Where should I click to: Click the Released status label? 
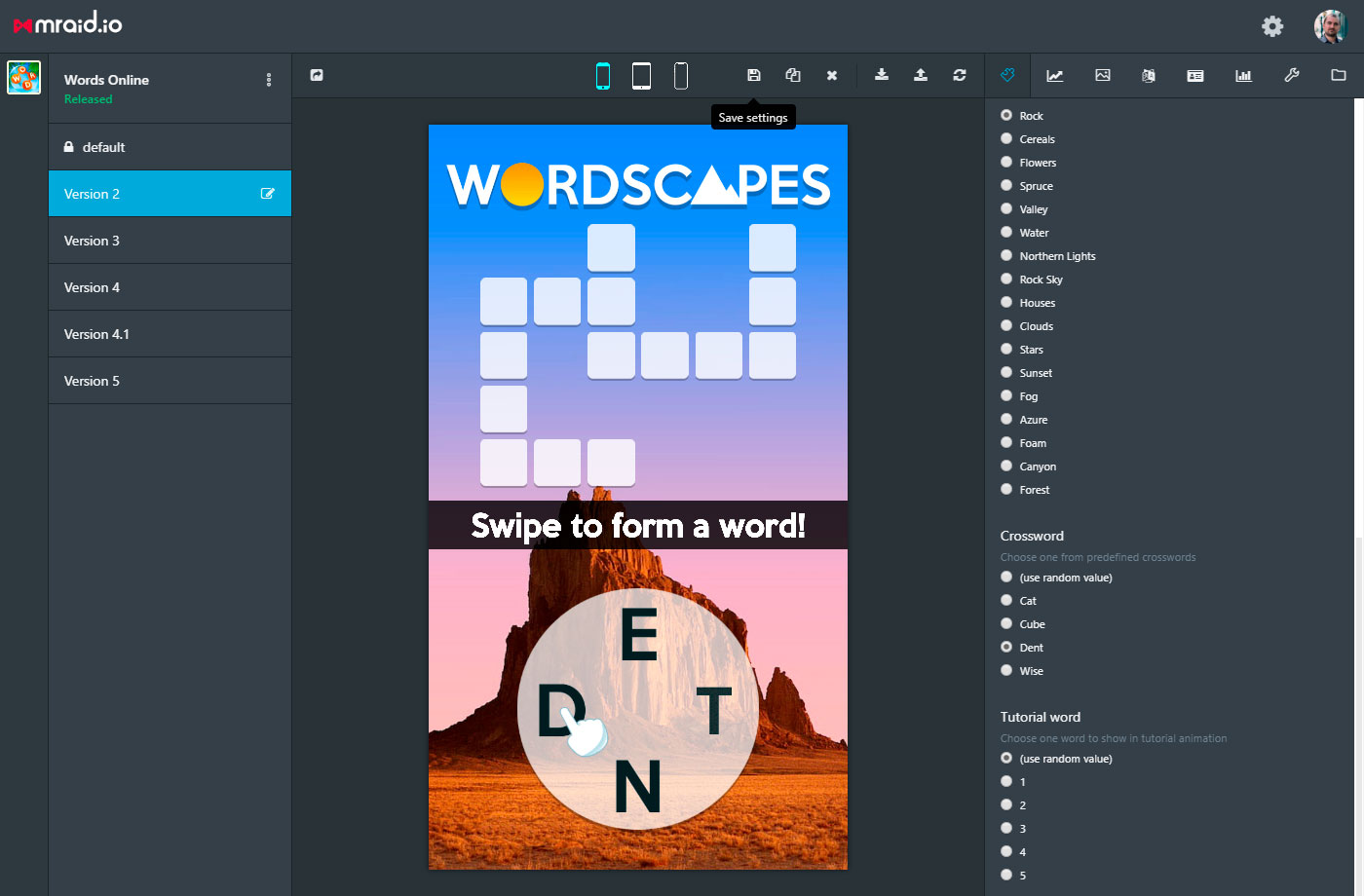click(x=88, y=99)
